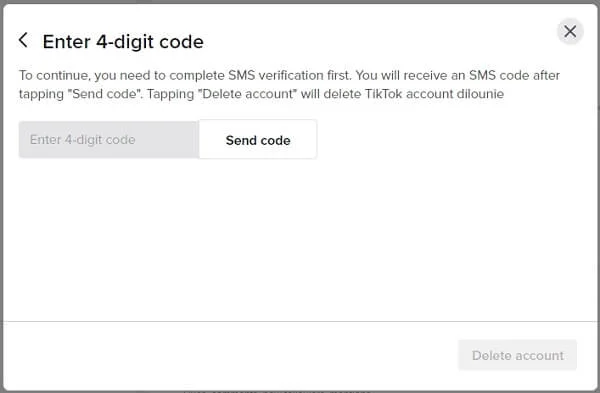Click the word "account" just before dilounie
Image resolution: width=600 pixels, height=393 pixels.
[x=429, y=94]
